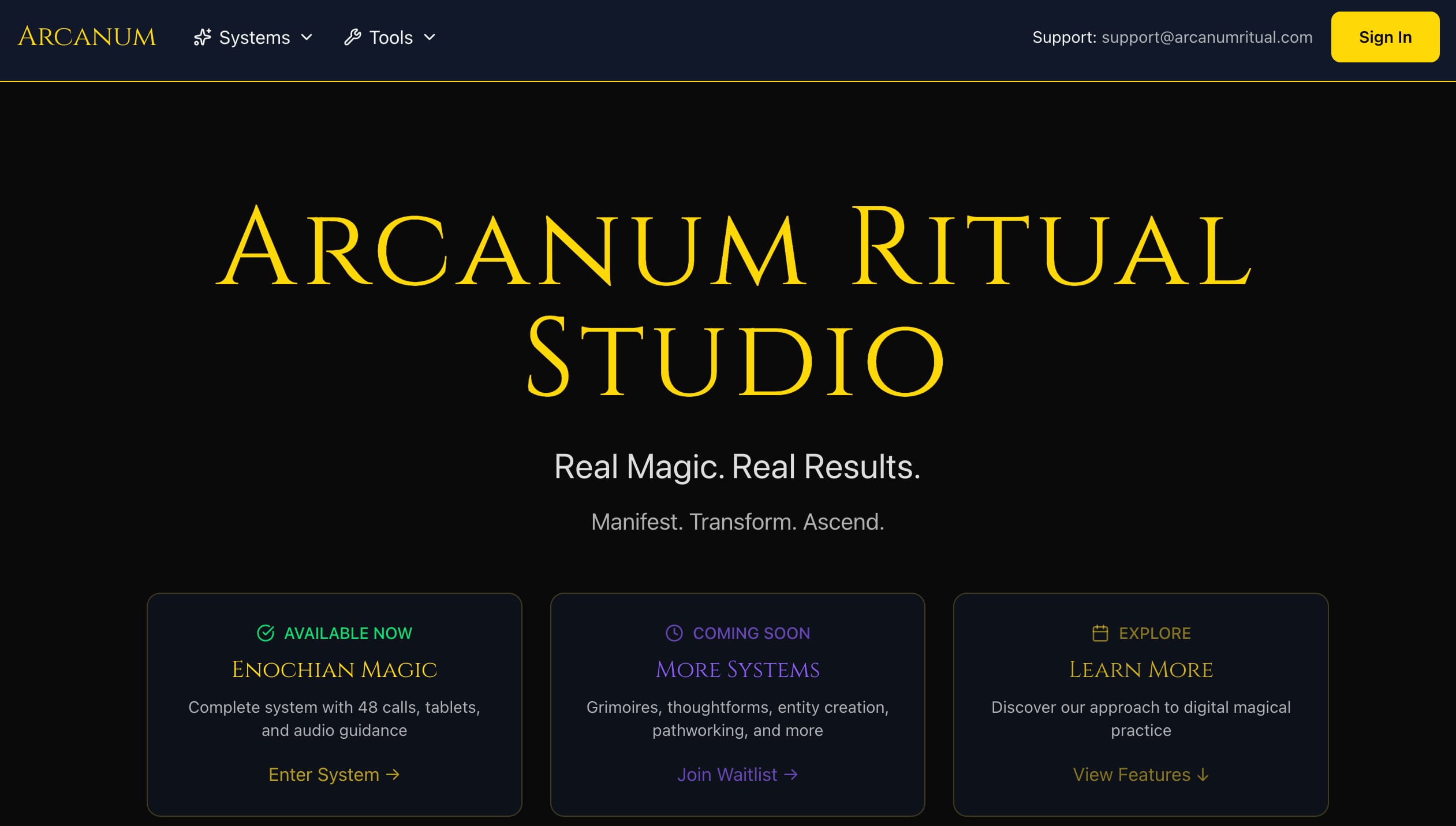Open the chevron next to Systems

308,37
